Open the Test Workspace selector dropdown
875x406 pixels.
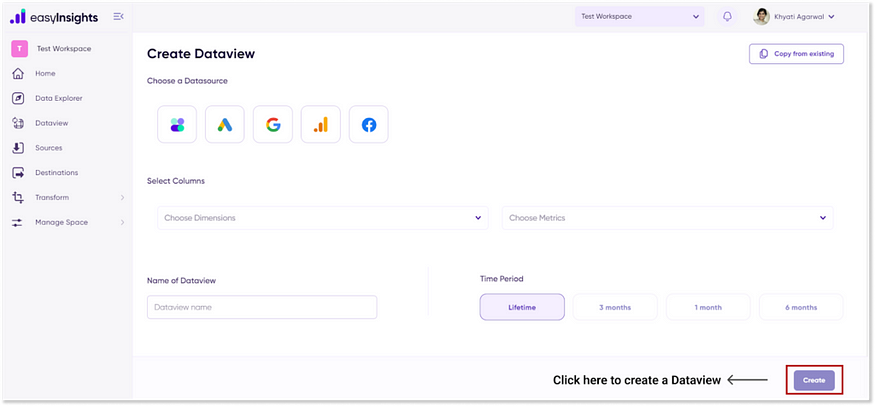(640, 17)
